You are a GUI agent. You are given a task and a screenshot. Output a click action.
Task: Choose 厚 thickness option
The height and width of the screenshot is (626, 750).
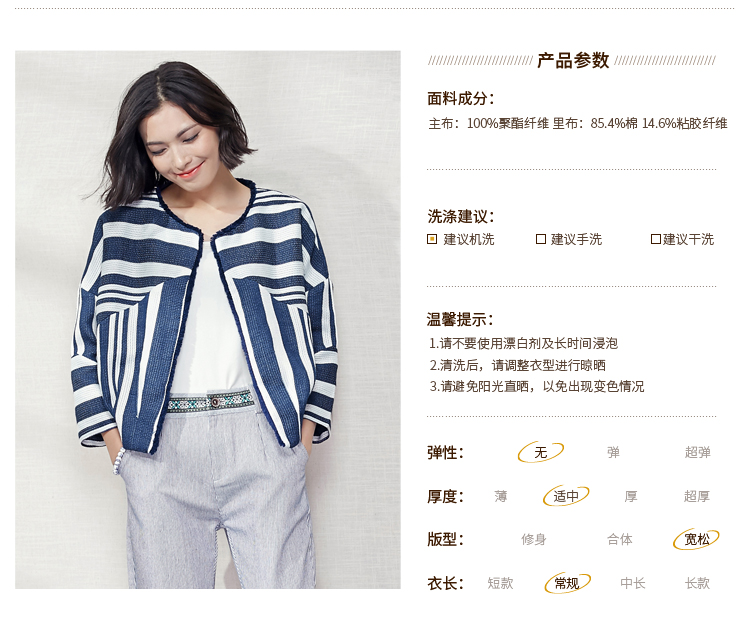pos(631,496)
